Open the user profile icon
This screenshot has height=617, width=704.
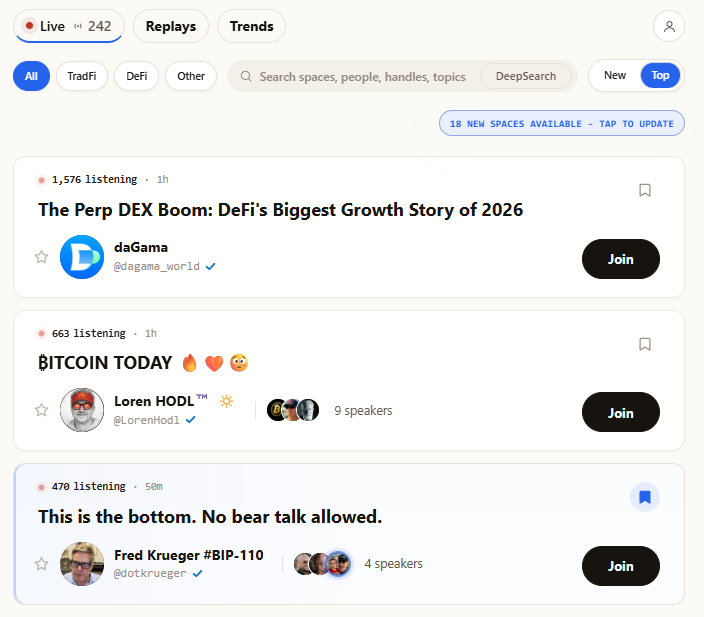(669, 26)
